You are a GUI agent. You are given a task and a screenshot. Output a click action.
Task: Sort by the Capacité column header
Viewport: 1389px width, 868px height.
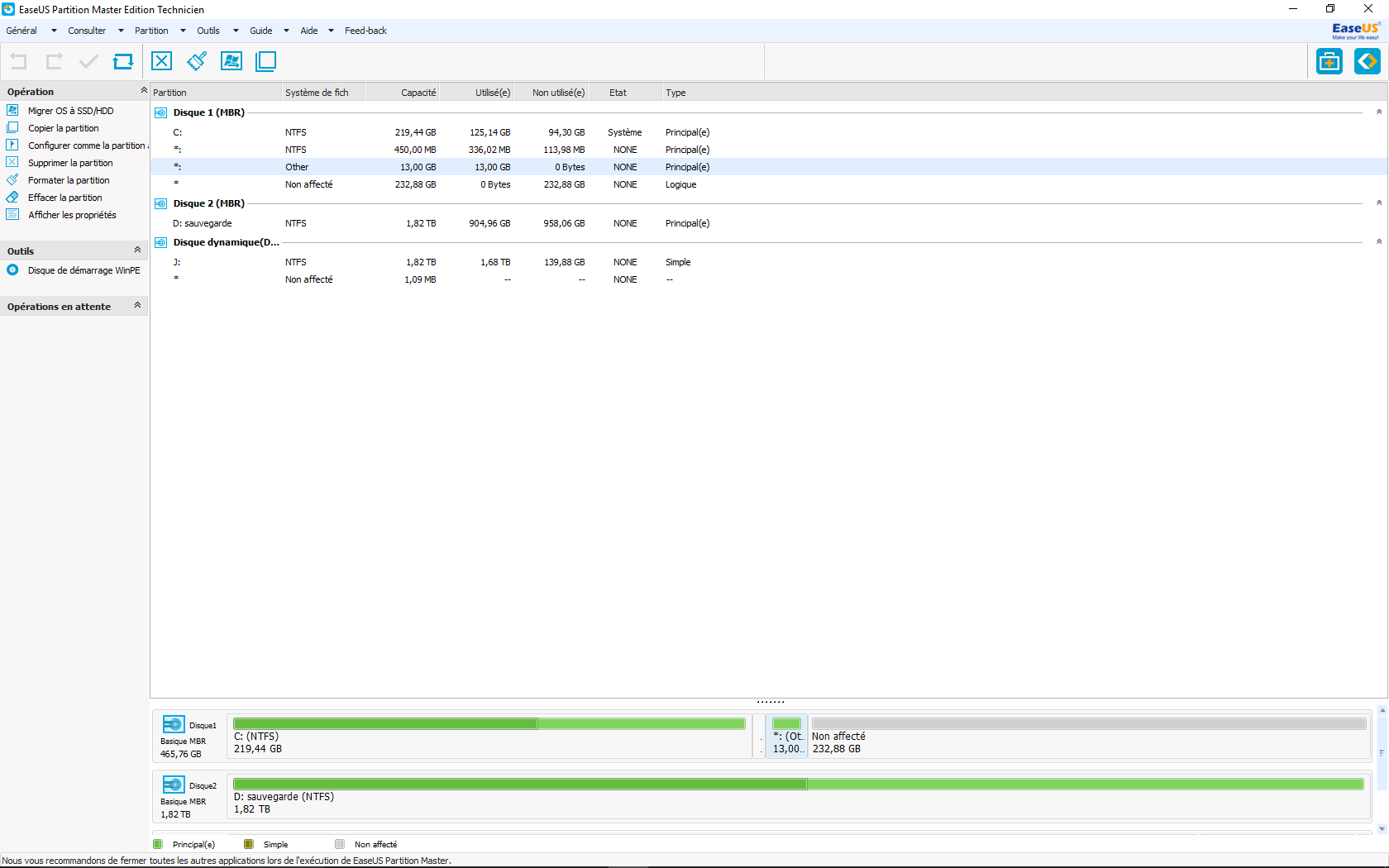(402, 93)
